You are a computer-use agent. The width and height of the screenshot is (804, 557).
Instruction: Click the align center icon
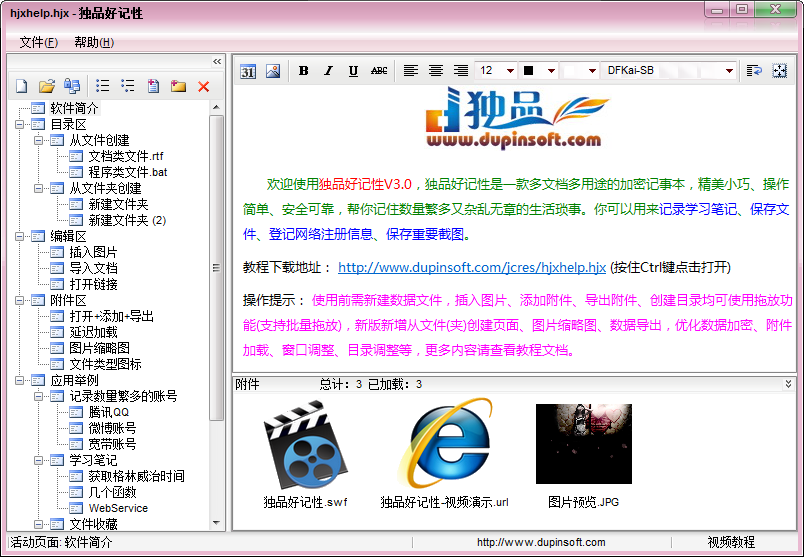(436, 71)
